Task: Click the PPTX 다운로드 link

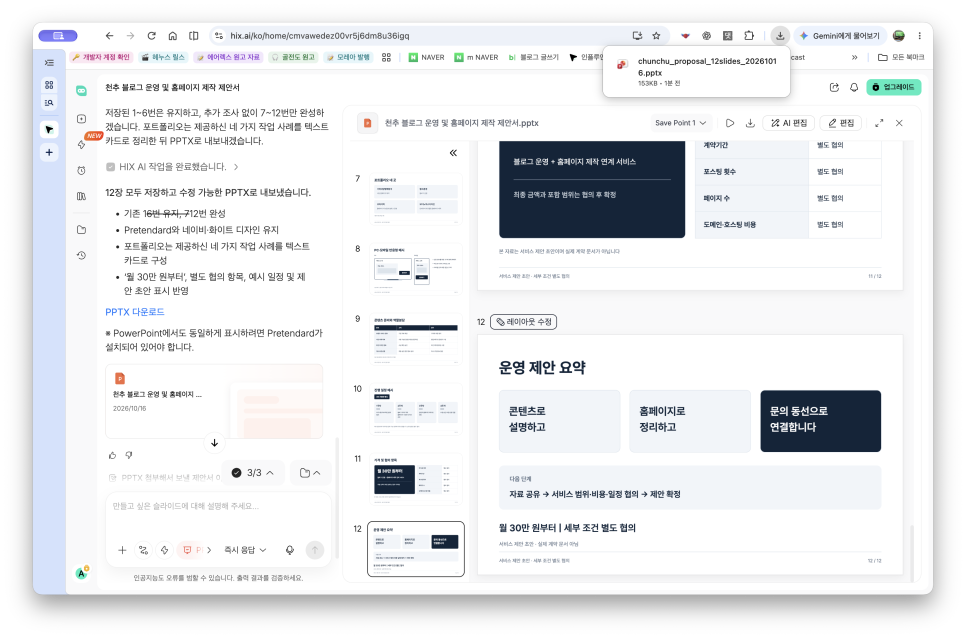Action: click(134, 312)
